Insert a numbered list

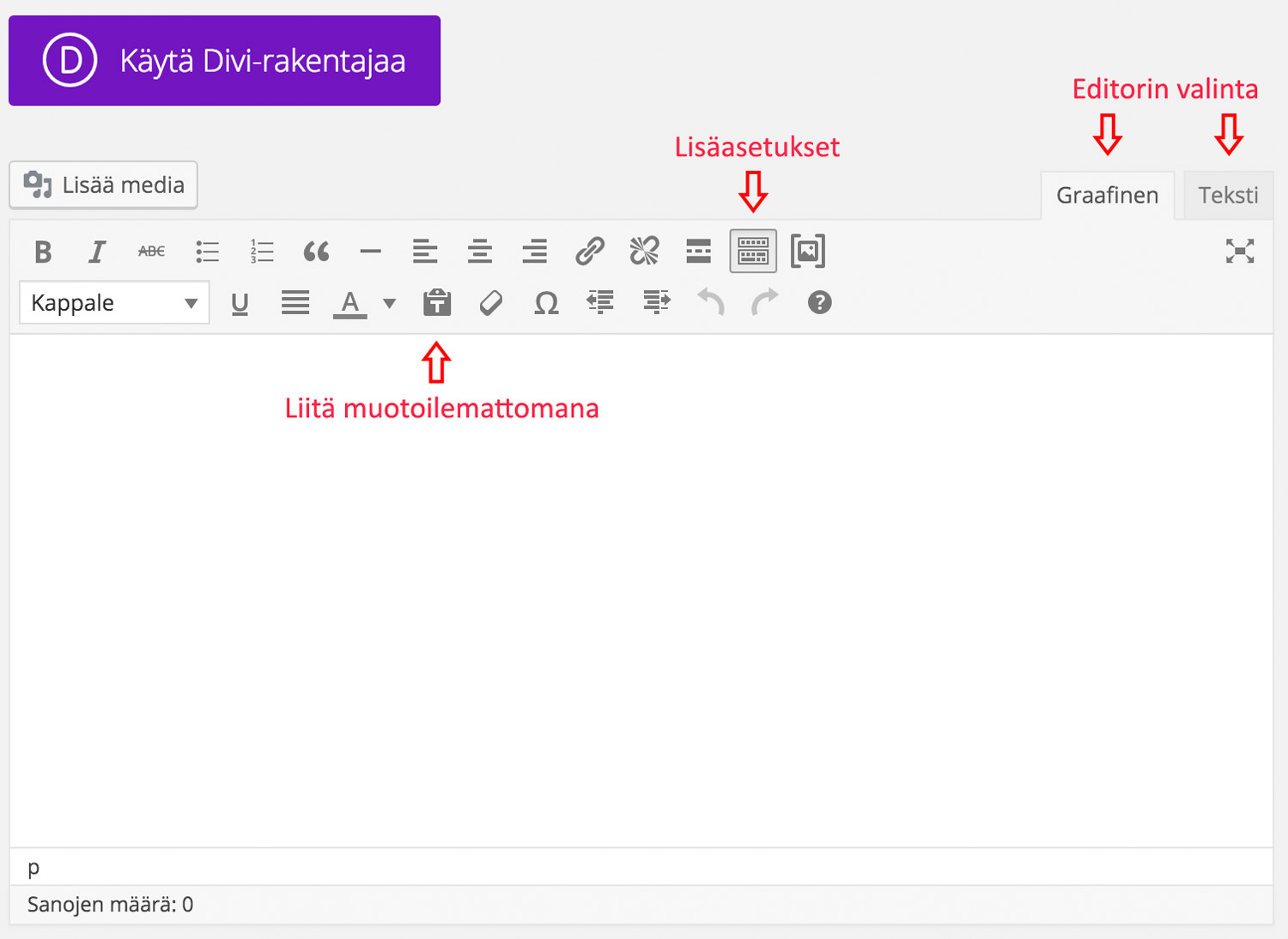(262, 251)
